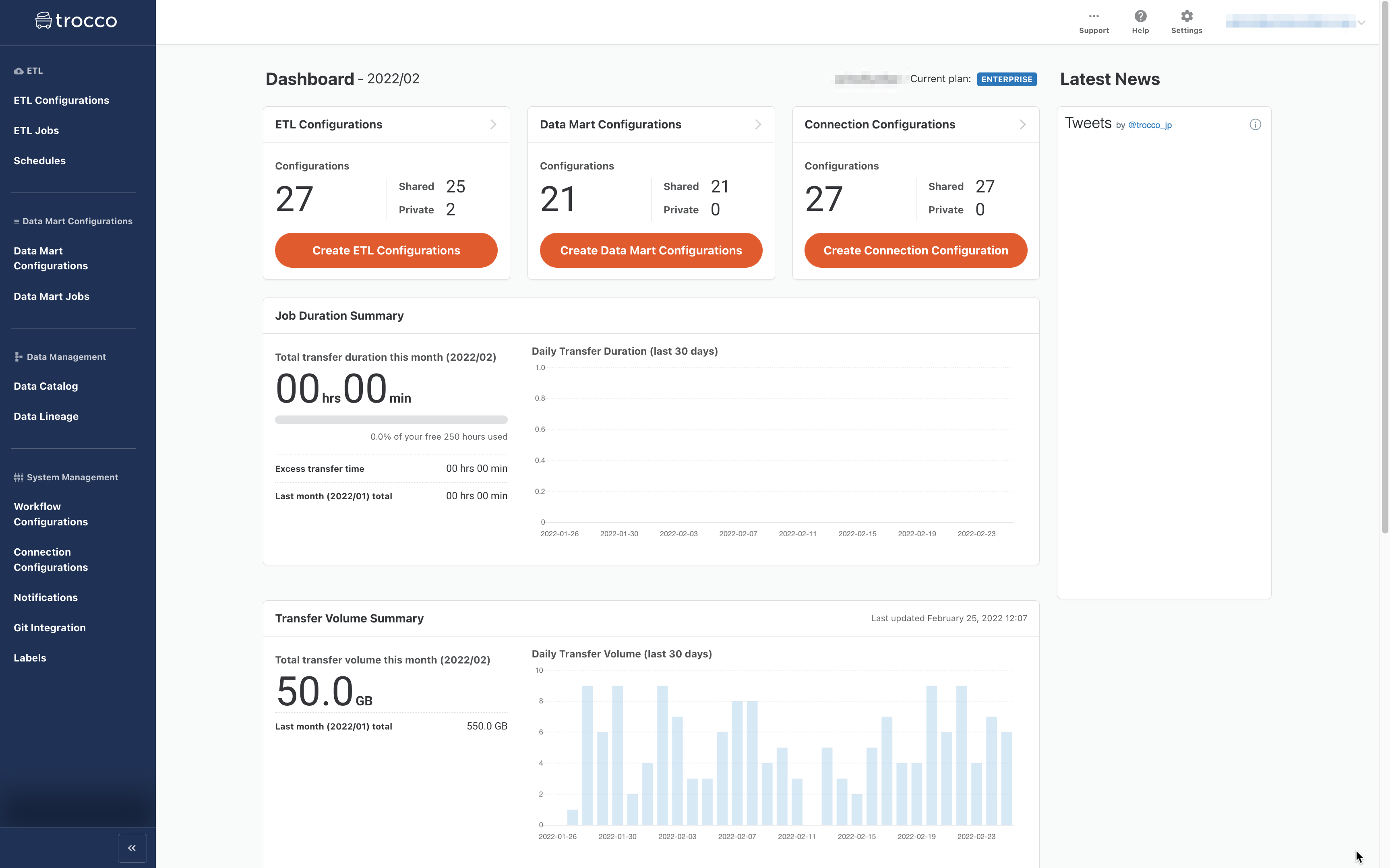Open Git Integration menu item
The image size is (1390, 868).
pyautogui.click(x=50, y=628)
